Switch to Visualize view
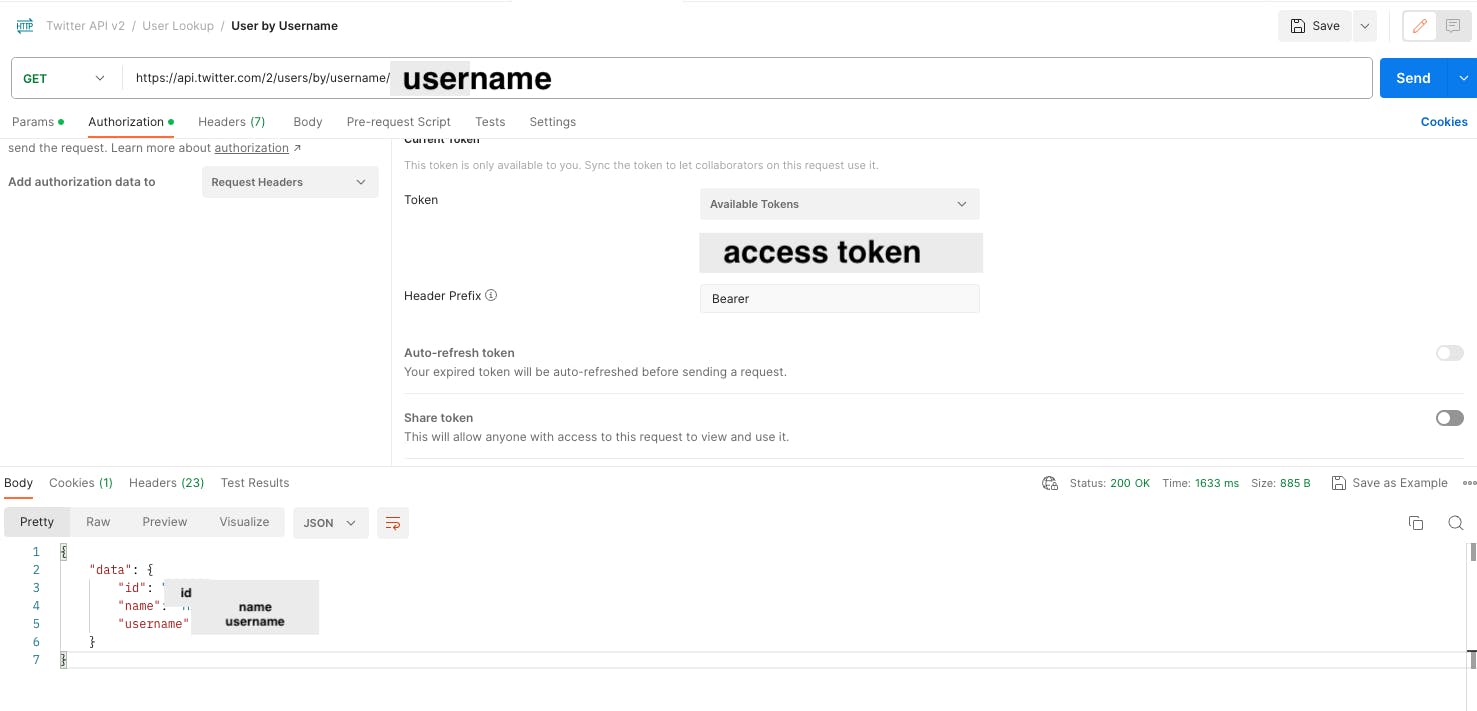 tap(245, 522)
